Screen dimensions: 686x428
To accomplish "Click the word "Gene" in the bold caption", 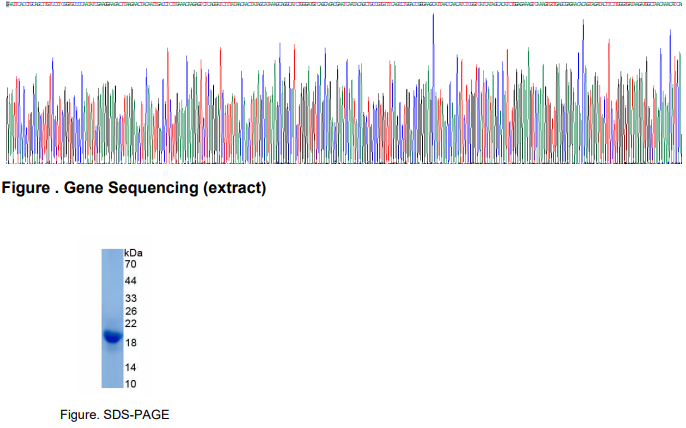I will pyautogui.click(x=84, y=188).
